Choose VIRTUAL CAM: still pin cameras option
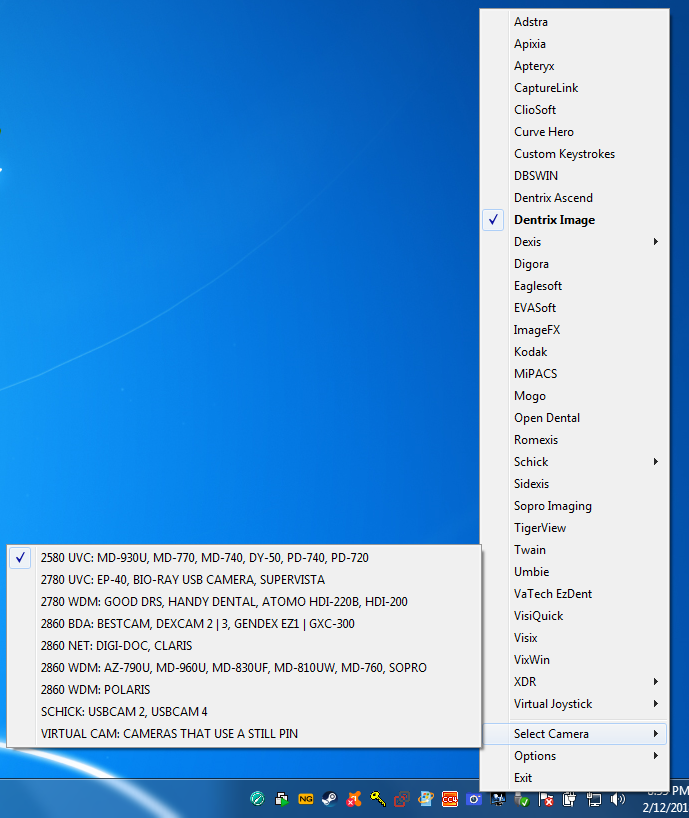This screenshot has width=689, height=818. point(244,733)
